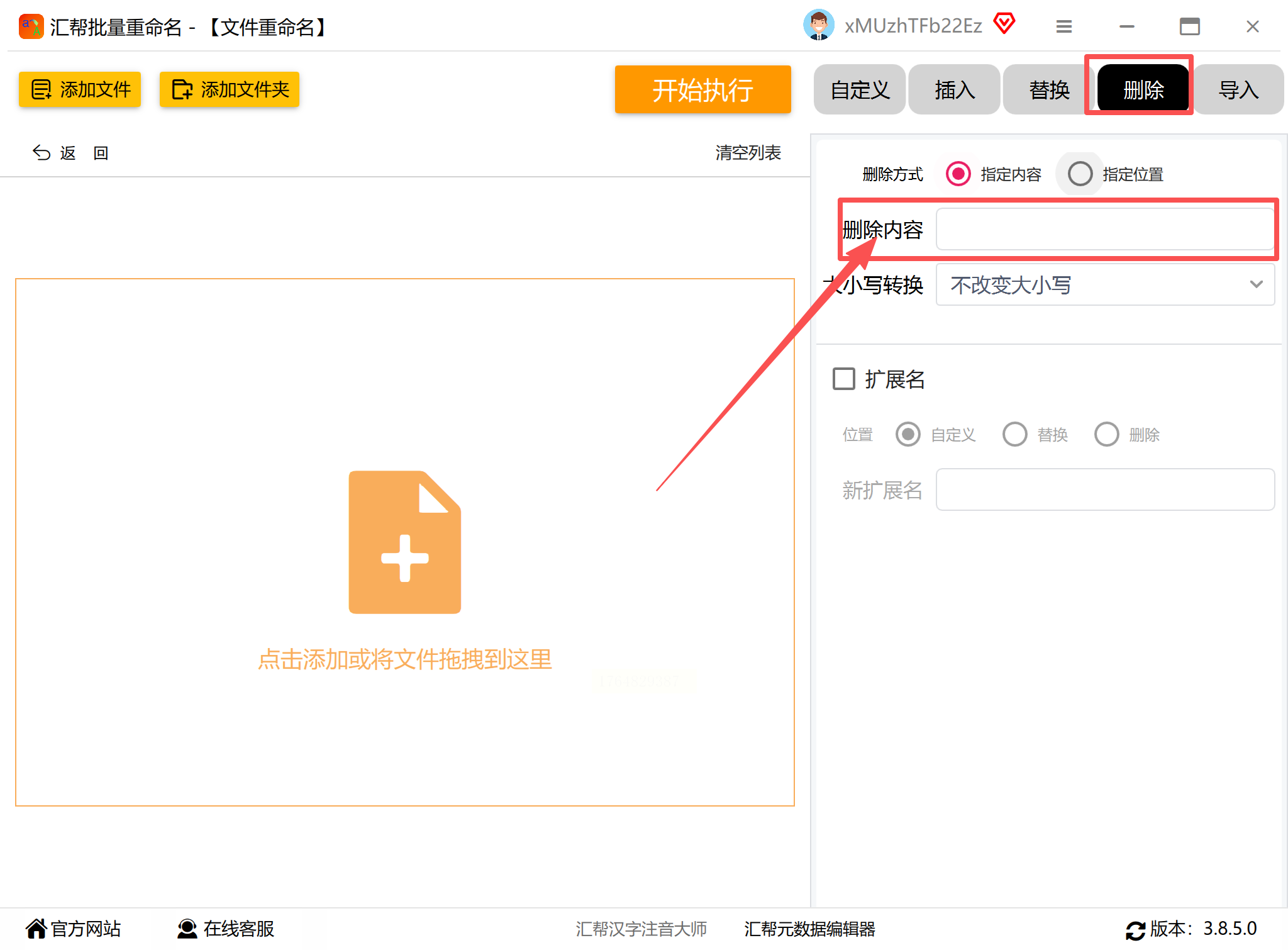Open the official website home icon
The height and width of the screenshot is (950, 1288).
click(36, 929)
